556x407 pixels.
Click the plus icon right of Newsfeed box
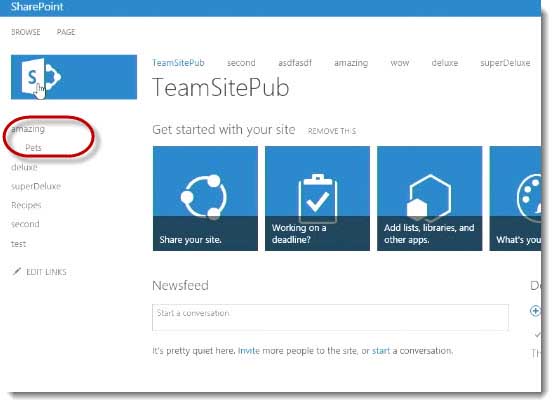point(535,311)
